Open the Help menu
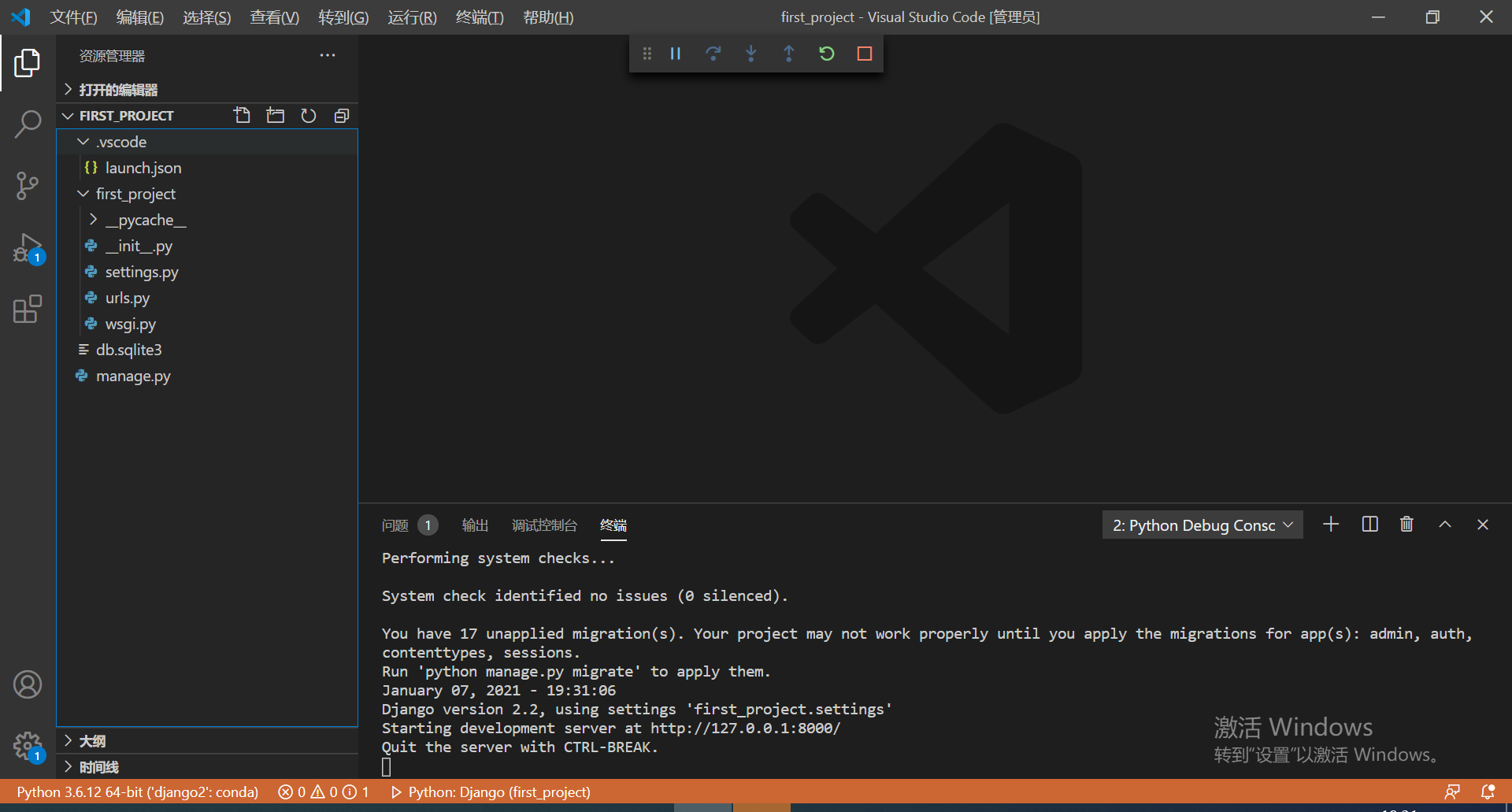Viewport: 1512px width, 812px height. (548, 17)
